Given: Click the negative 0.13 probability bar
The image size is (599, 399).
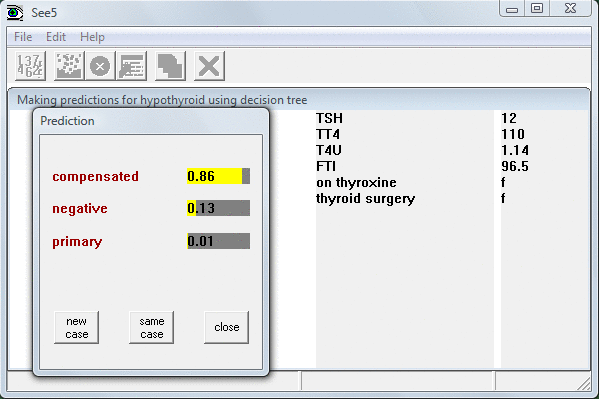Looking at the screenshot, I should (x=219, y=208).
